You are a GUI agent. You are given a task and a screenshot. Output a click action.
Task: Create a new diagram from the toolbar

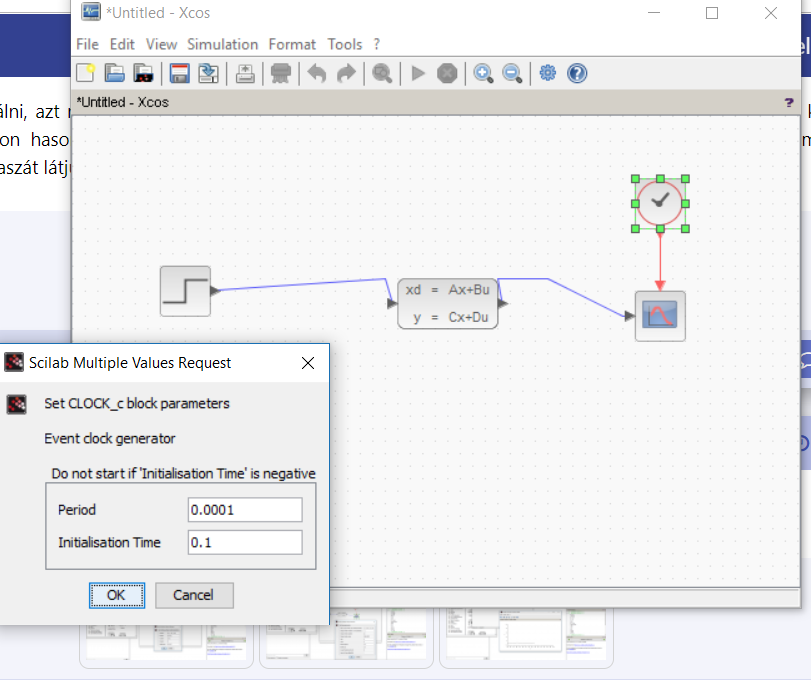coord(85,73)
